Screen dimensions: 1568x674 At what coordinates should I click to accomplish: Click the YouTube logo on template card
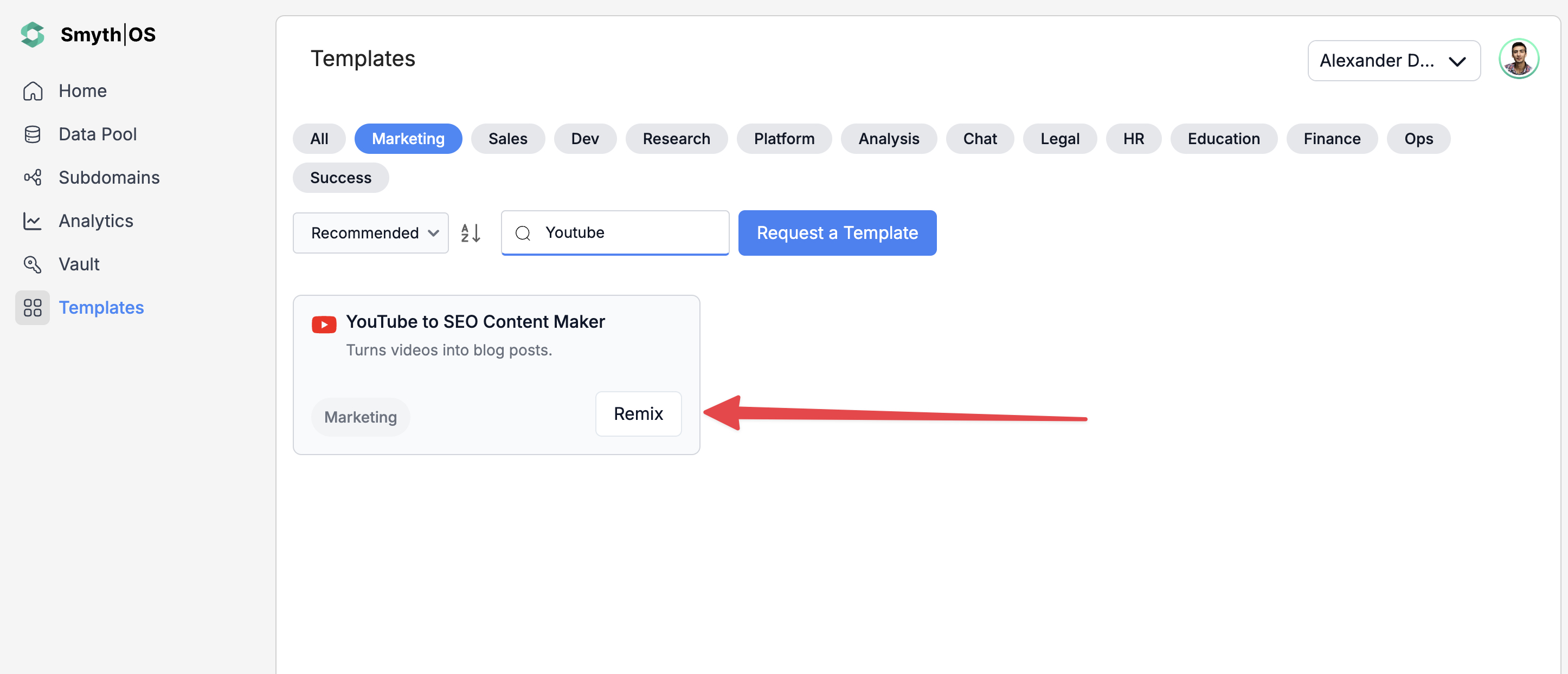point(324,325)
